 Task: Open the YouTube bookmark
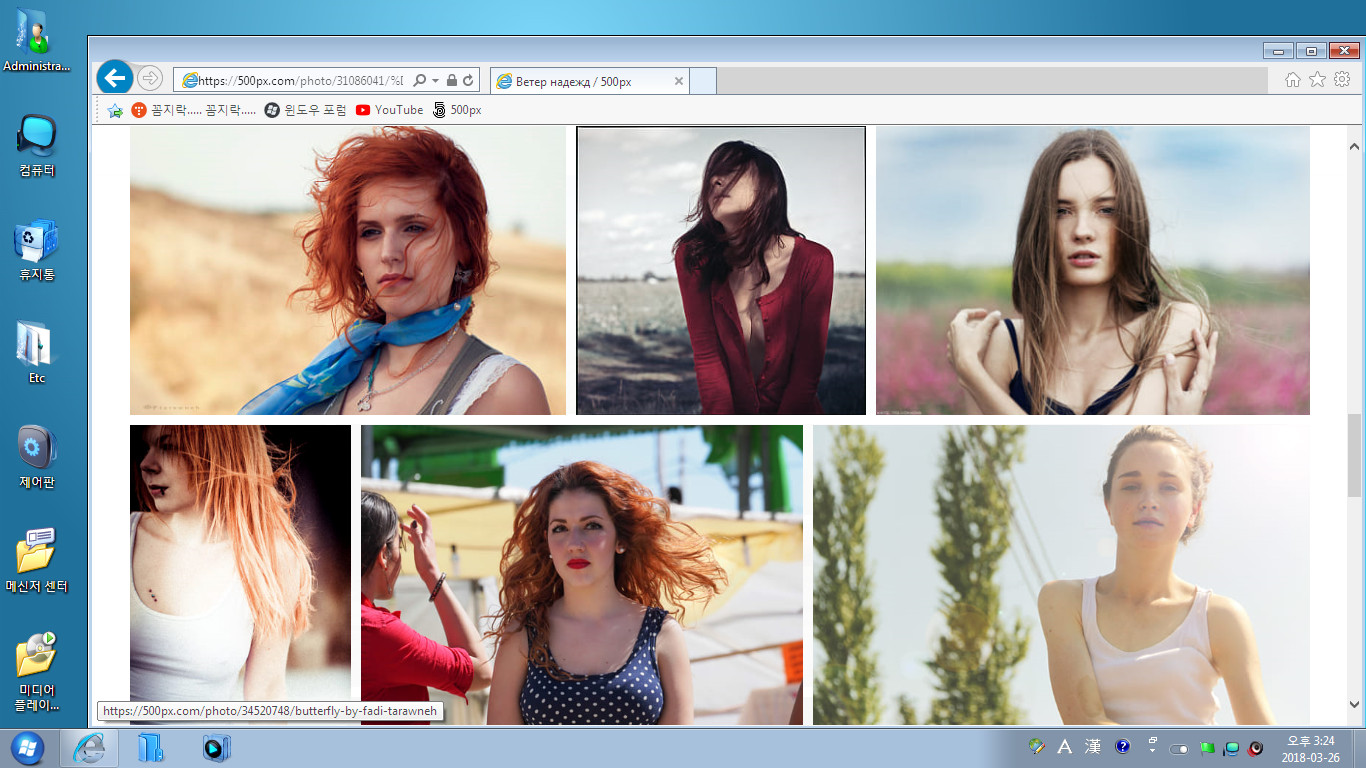(x=390, y=110)
